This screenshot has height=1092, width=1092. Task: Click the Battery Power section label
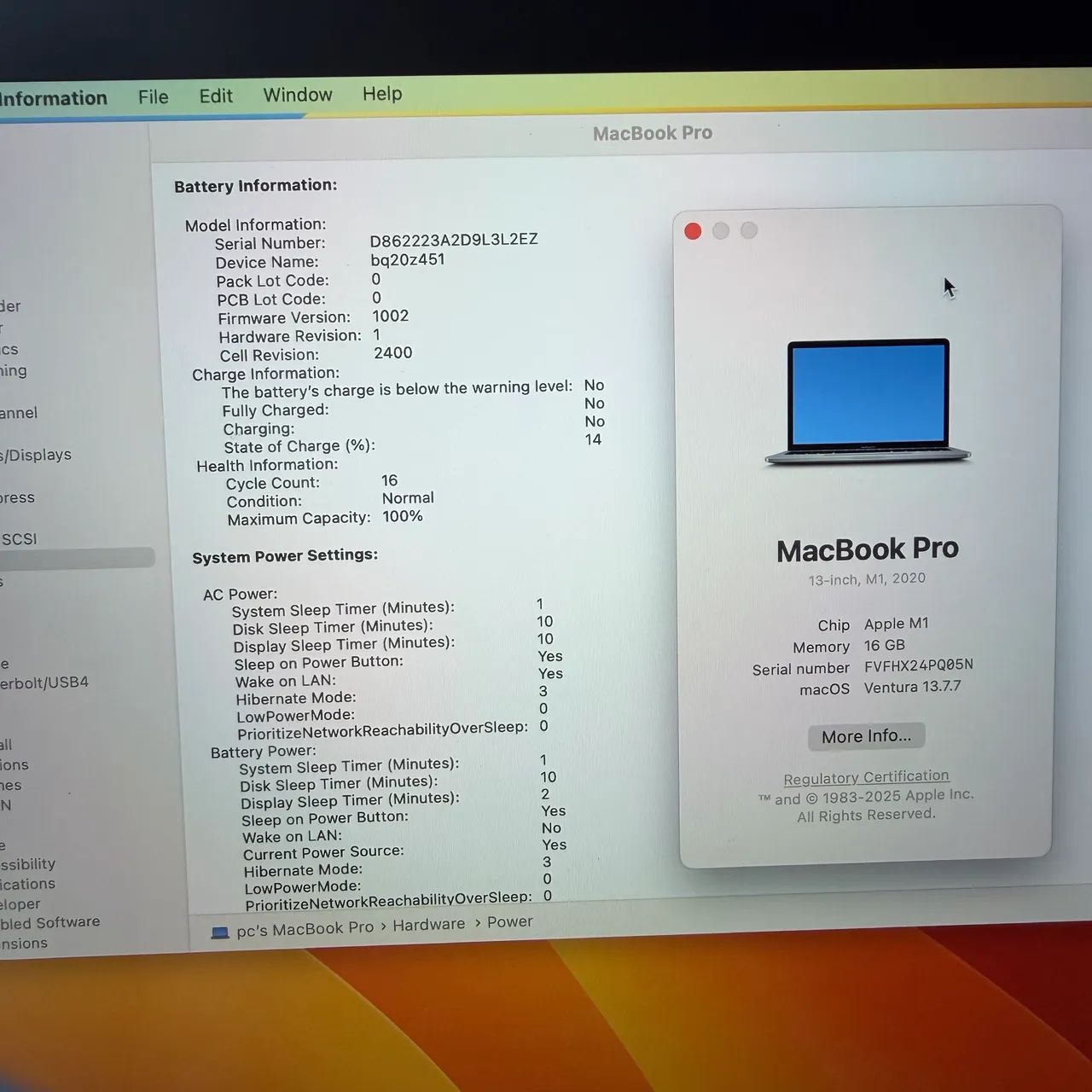tap(263, 752)
